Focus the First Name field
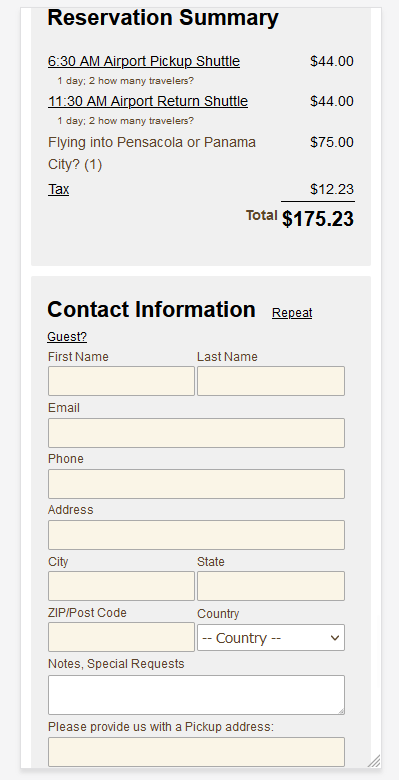Viewport: 399px width, 780px height. (x=121, y=381)
